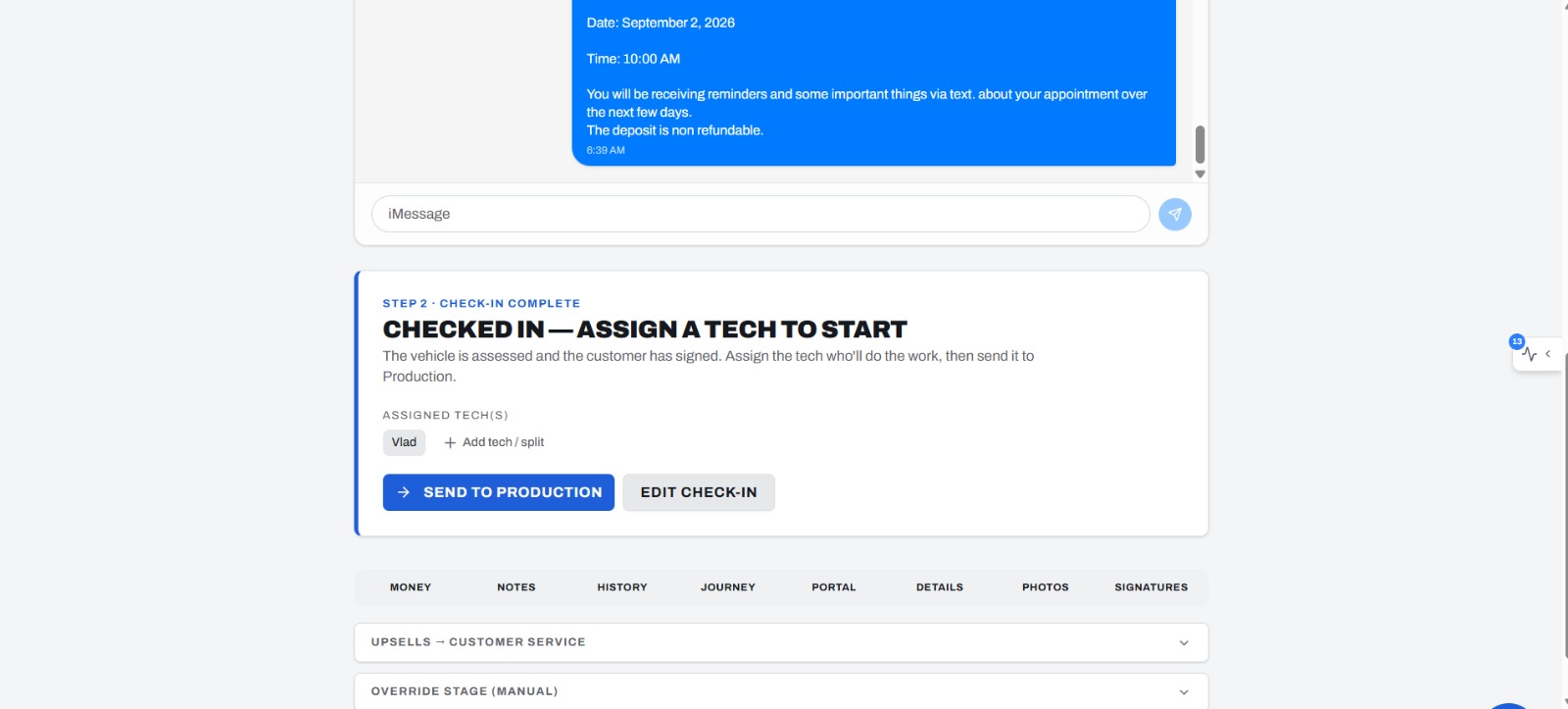The image size is (1568, 709).
Task: Go to the Journey tab
Action: pos(728,587)
